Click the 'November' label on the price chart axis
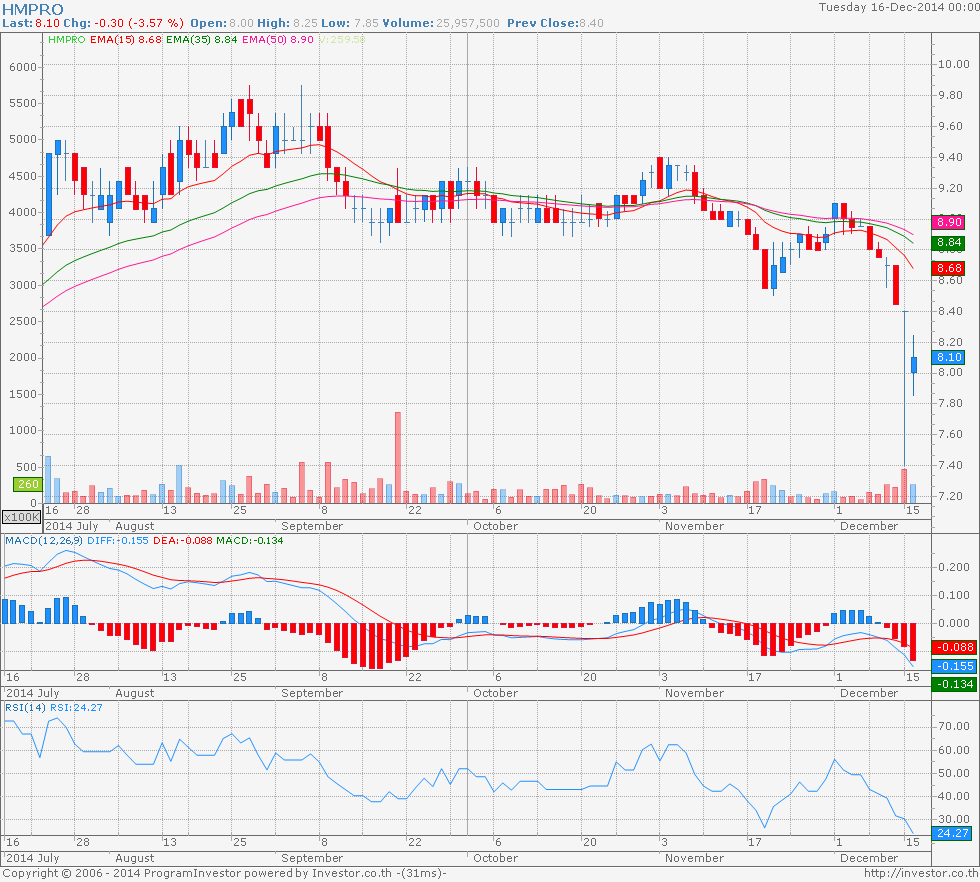 click(x=694, y=526)
